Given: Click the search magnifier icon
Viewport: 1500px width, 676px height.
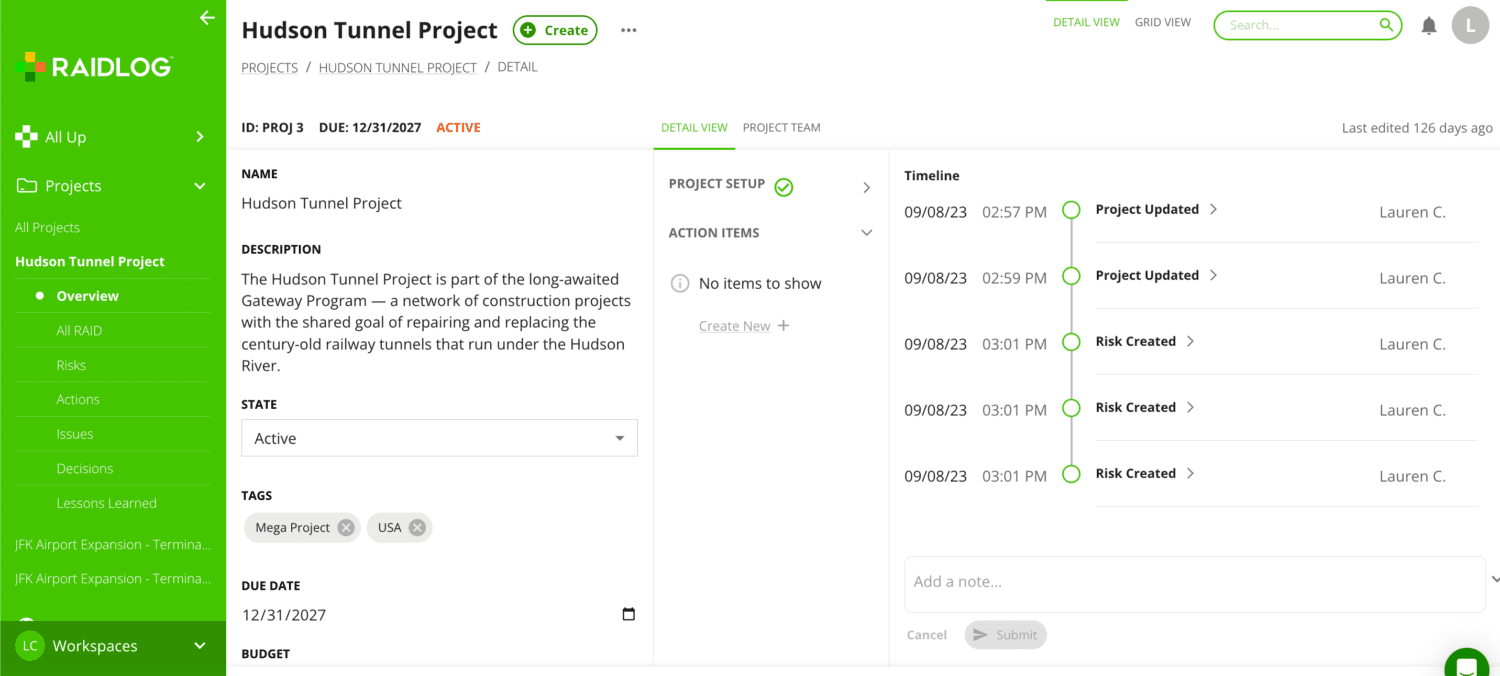Looking at the screenshot, I should [x=1386, y=25].
